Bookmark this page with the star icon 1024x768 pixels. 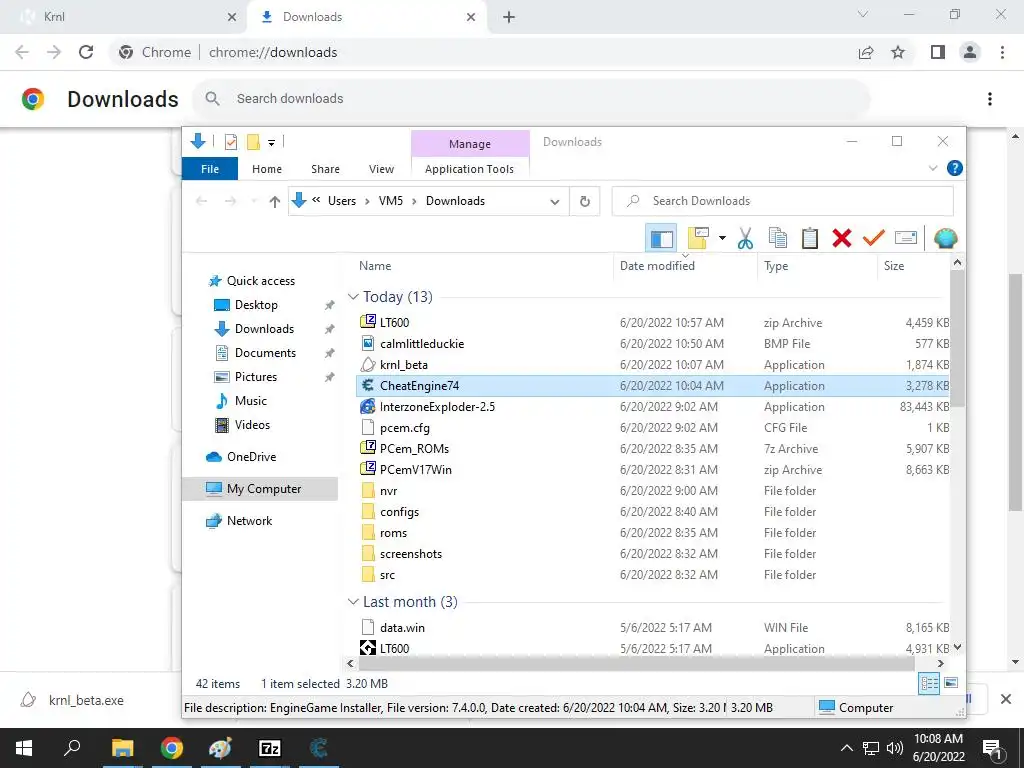[x=898, y=52]
